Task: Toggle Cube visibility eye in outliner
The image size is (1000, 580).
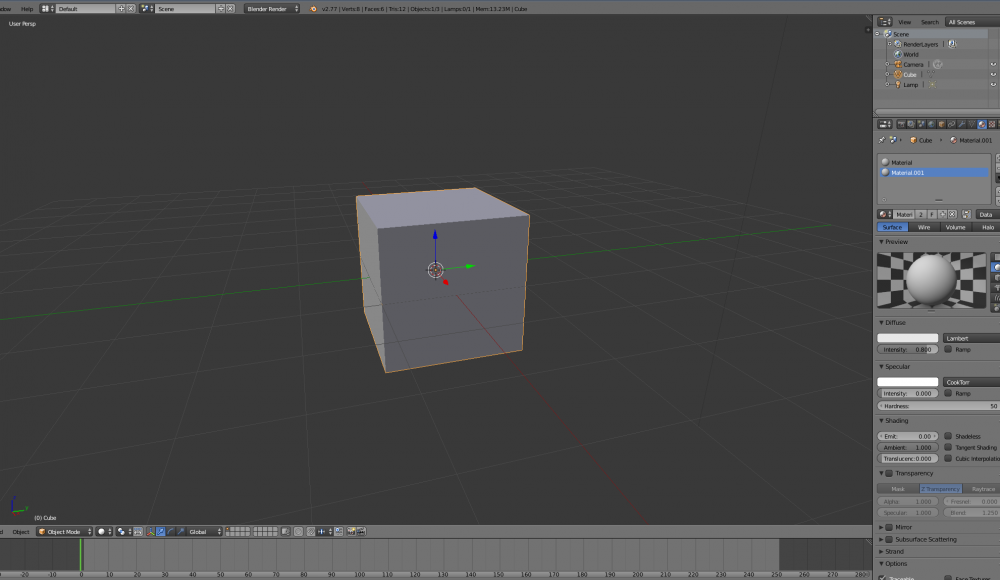Action: (993, 75)
